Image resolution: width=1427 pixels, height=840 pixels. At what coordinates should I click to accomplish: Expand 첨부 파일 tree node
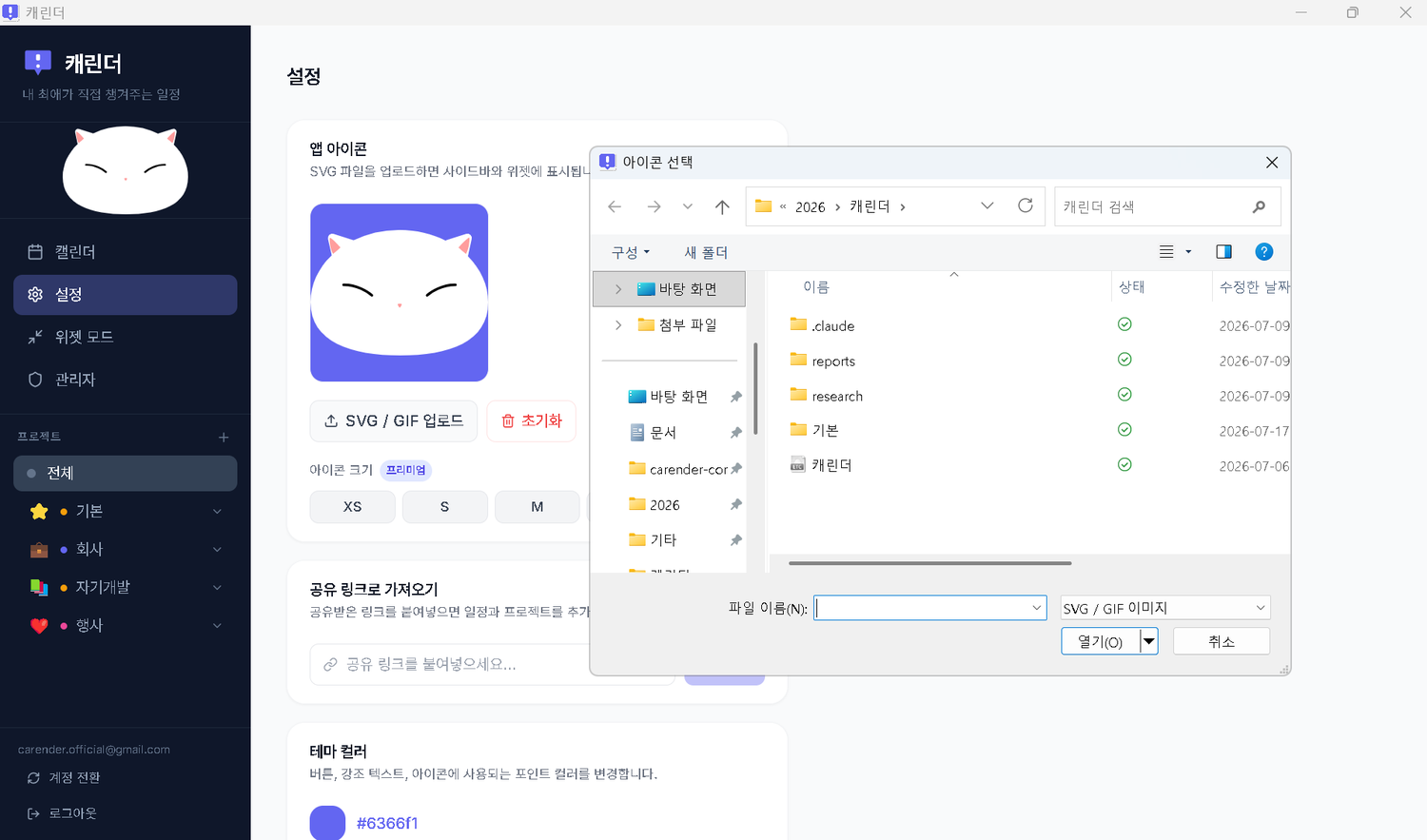point(618,325)
